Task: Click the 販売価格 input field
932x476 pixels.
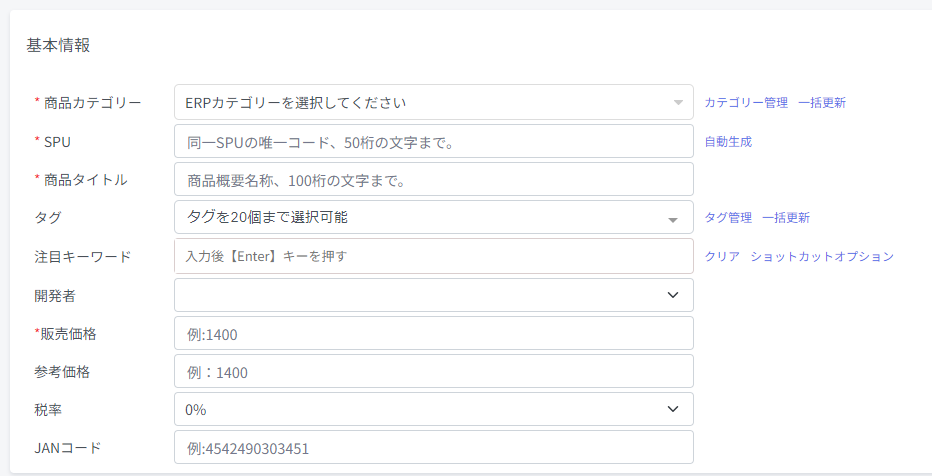Action: tap(434, 333)
